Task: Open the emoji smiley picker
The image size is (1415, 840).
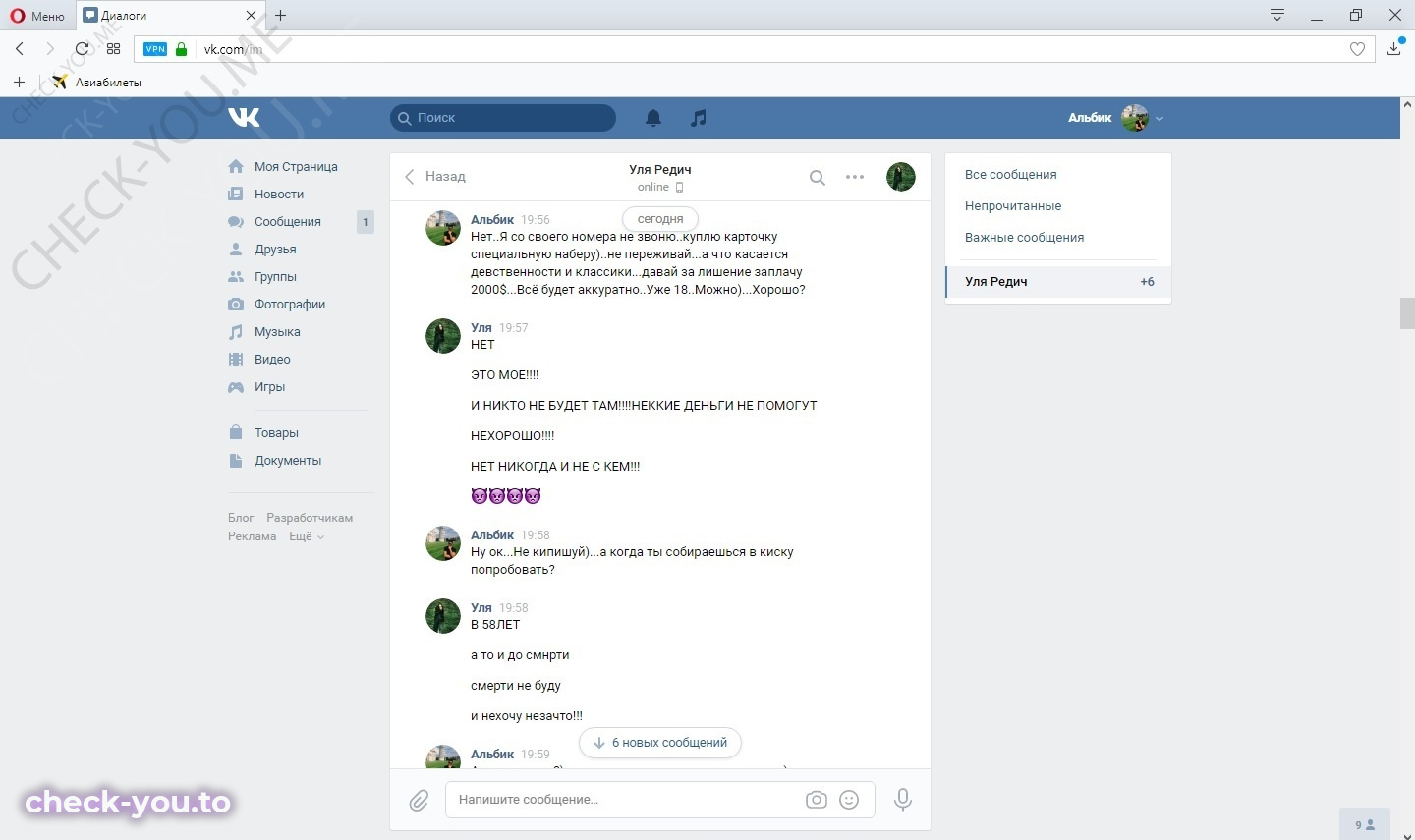Action: click(x=850, y=800)
